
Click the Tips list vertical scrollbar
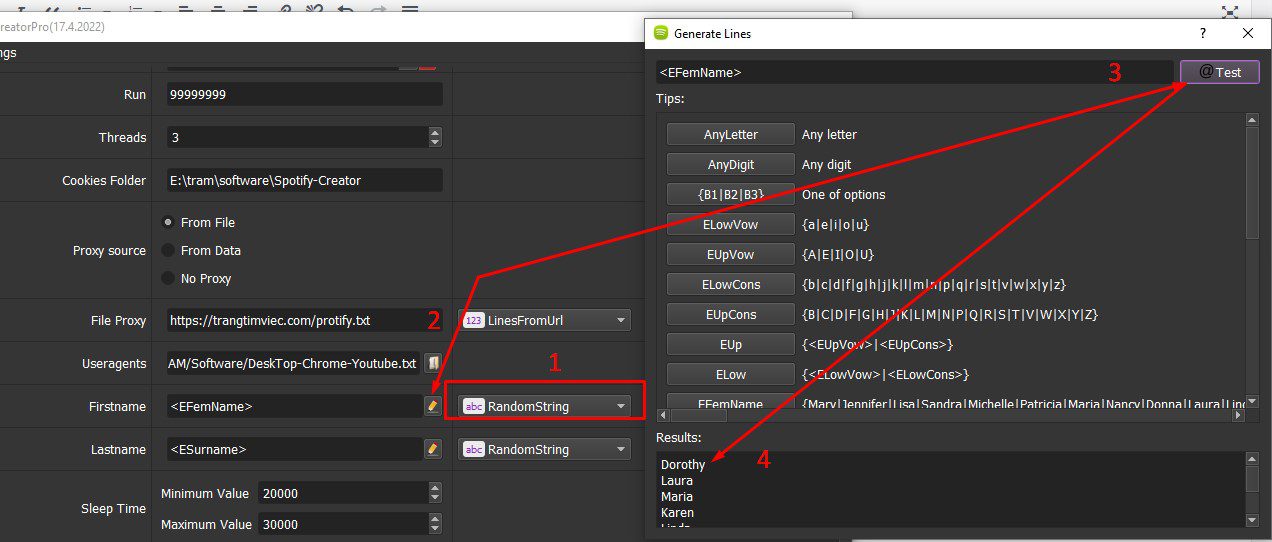tap(1252, 184)
